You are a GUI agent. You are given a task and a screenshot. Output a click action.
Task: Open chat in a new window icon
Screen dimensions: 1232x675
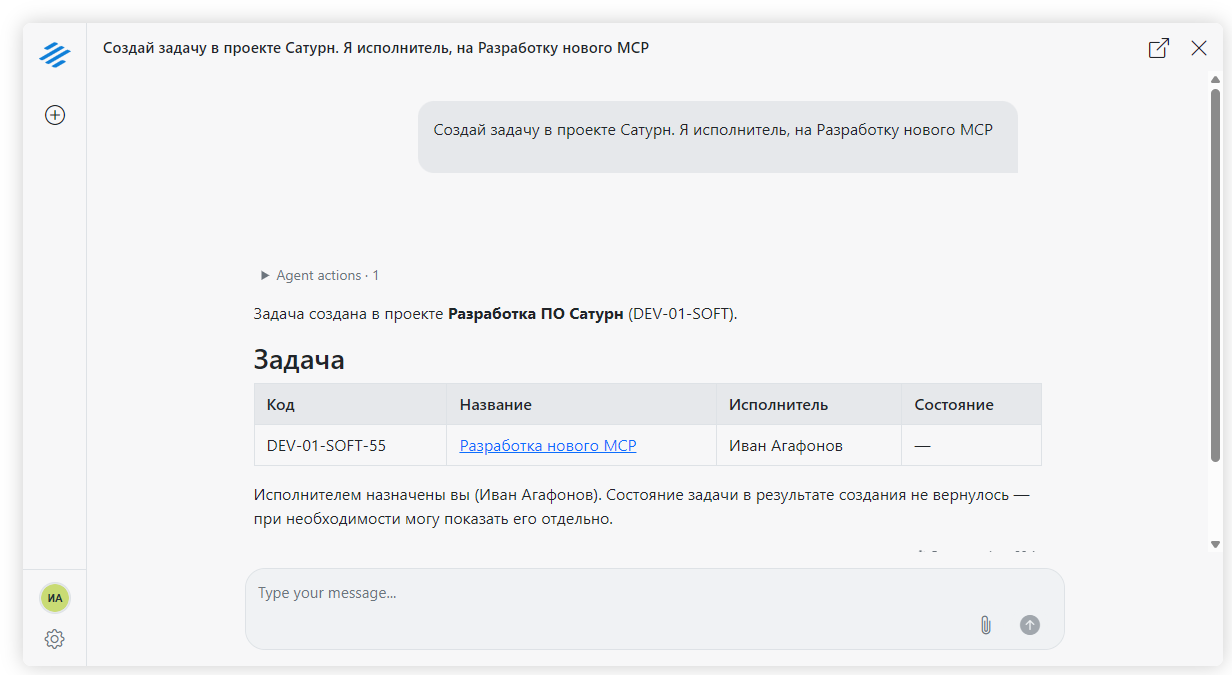pyautogui.click(x=1159, y=48)
